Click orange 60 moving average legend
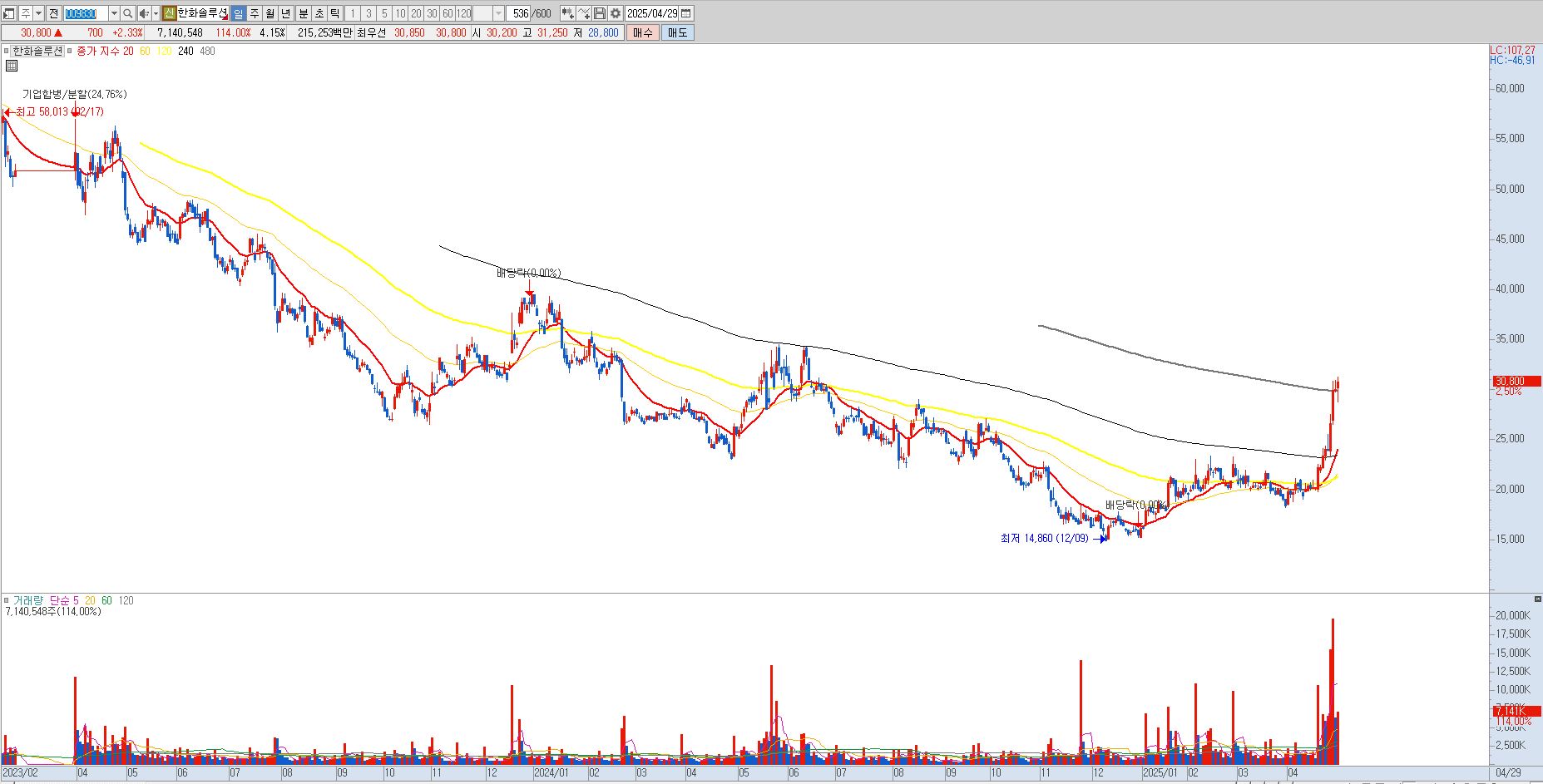 pos(145,51)
